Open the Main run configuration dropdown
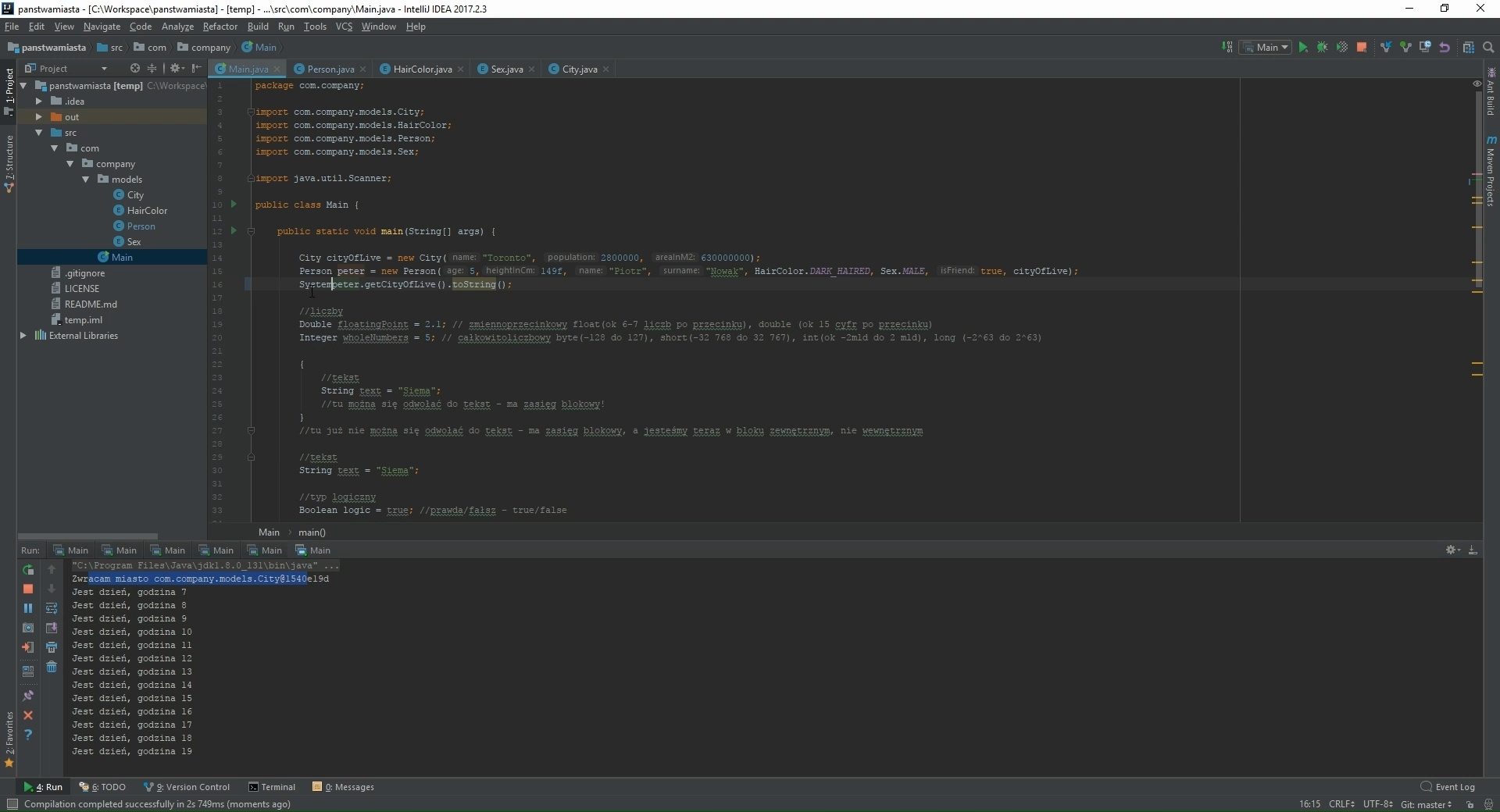1500x812 pixels. [1266, 48]
